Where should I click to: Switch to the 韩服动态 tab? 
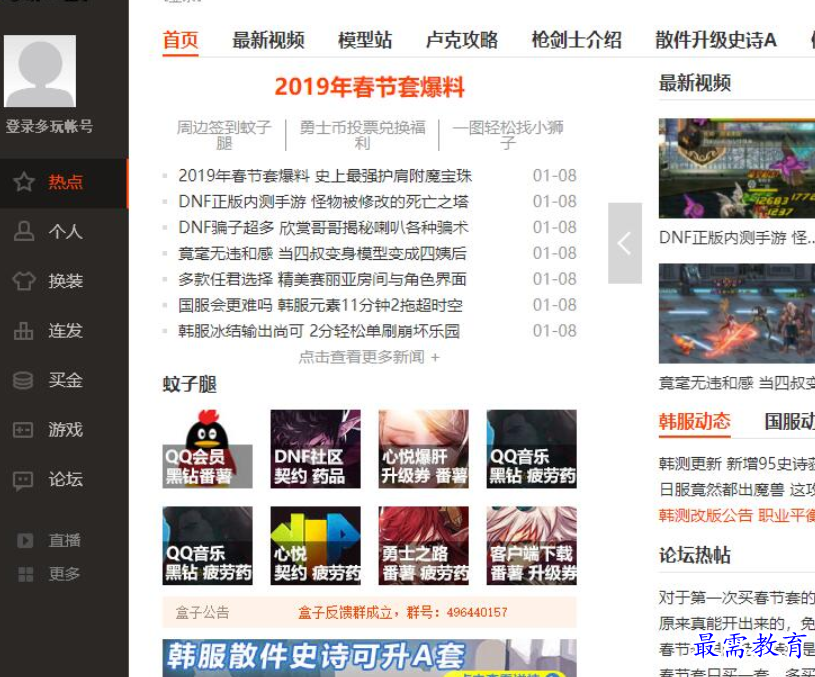coord(694,421)
